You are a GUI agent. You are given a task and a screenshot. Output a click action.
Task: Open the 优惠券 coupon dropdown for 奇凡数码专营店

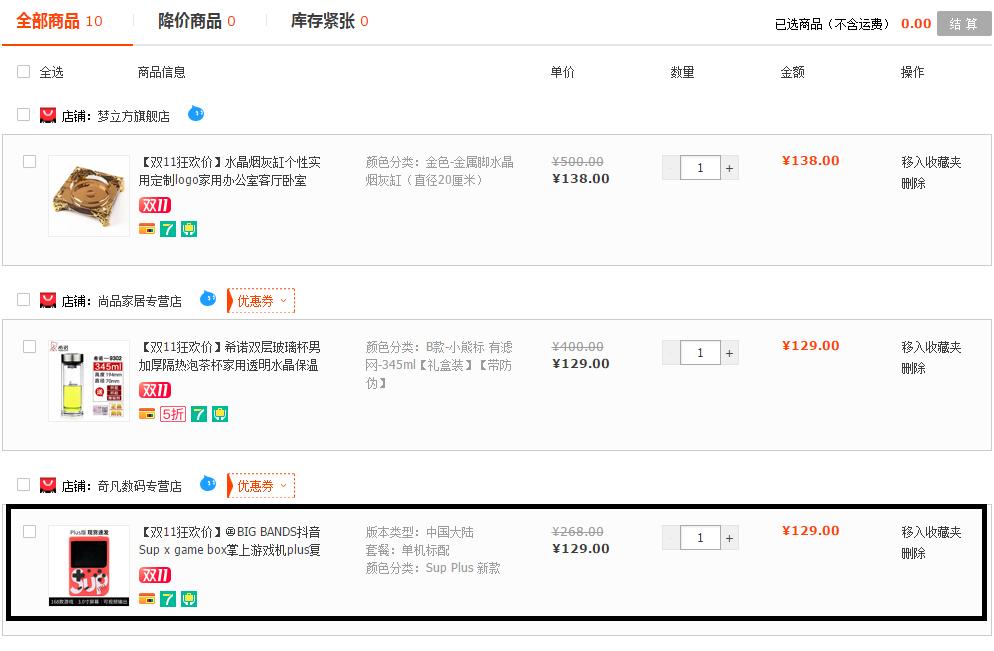coord(259,485)
